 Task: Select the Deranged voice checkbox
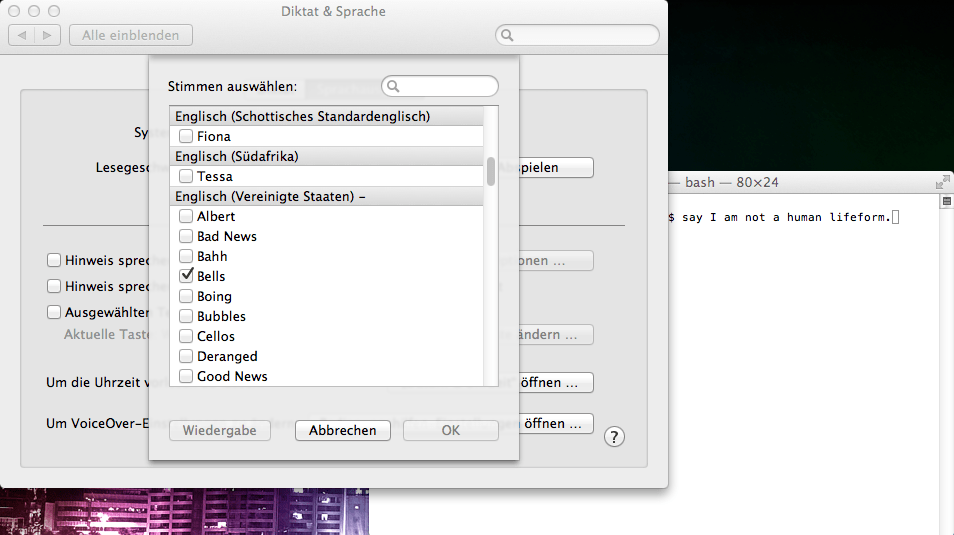pyautogui.click(x=186, y=356)
